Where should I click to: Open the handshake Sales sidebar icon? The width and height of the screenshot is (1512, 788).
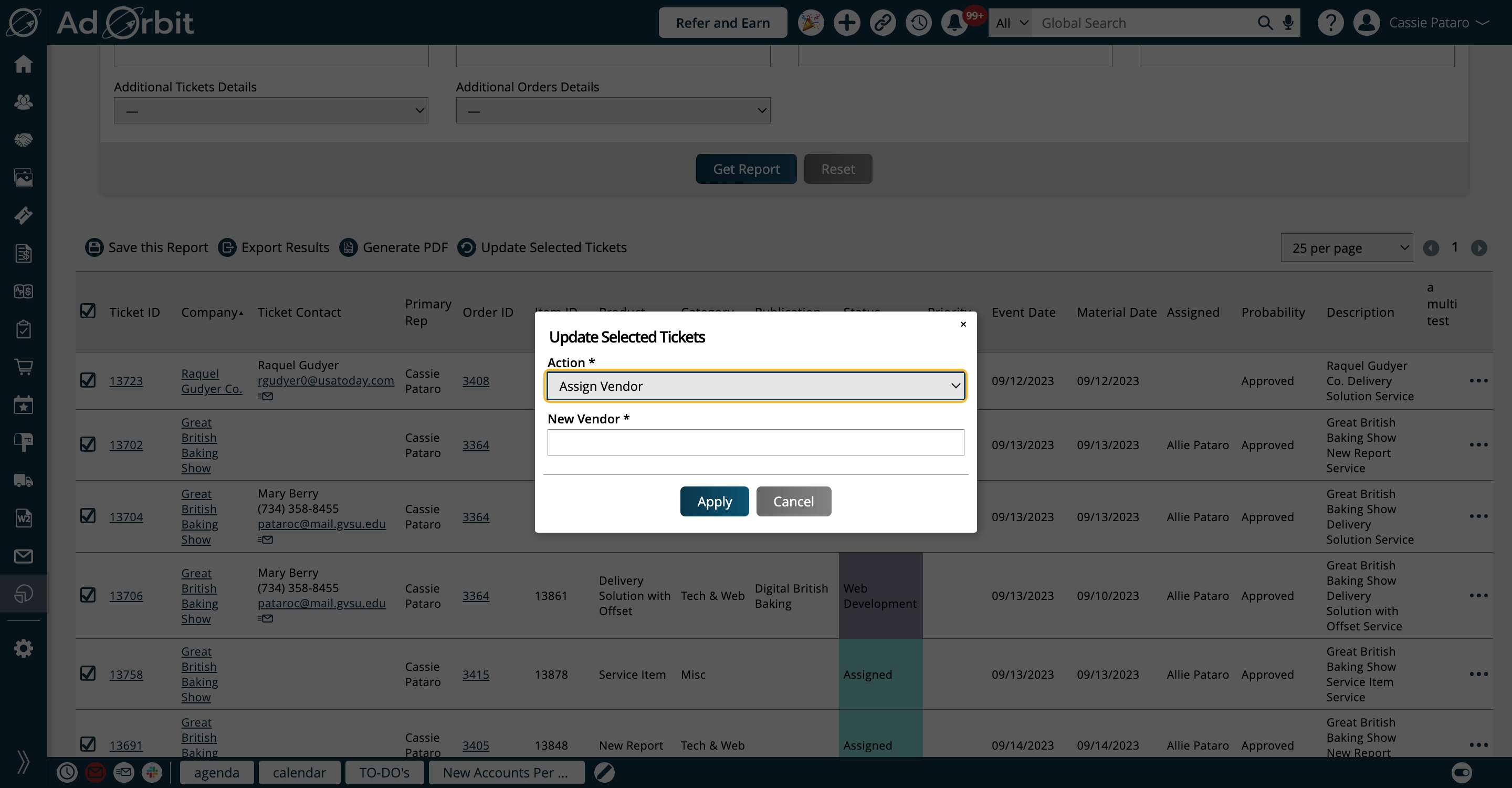[x=24, y=140]
